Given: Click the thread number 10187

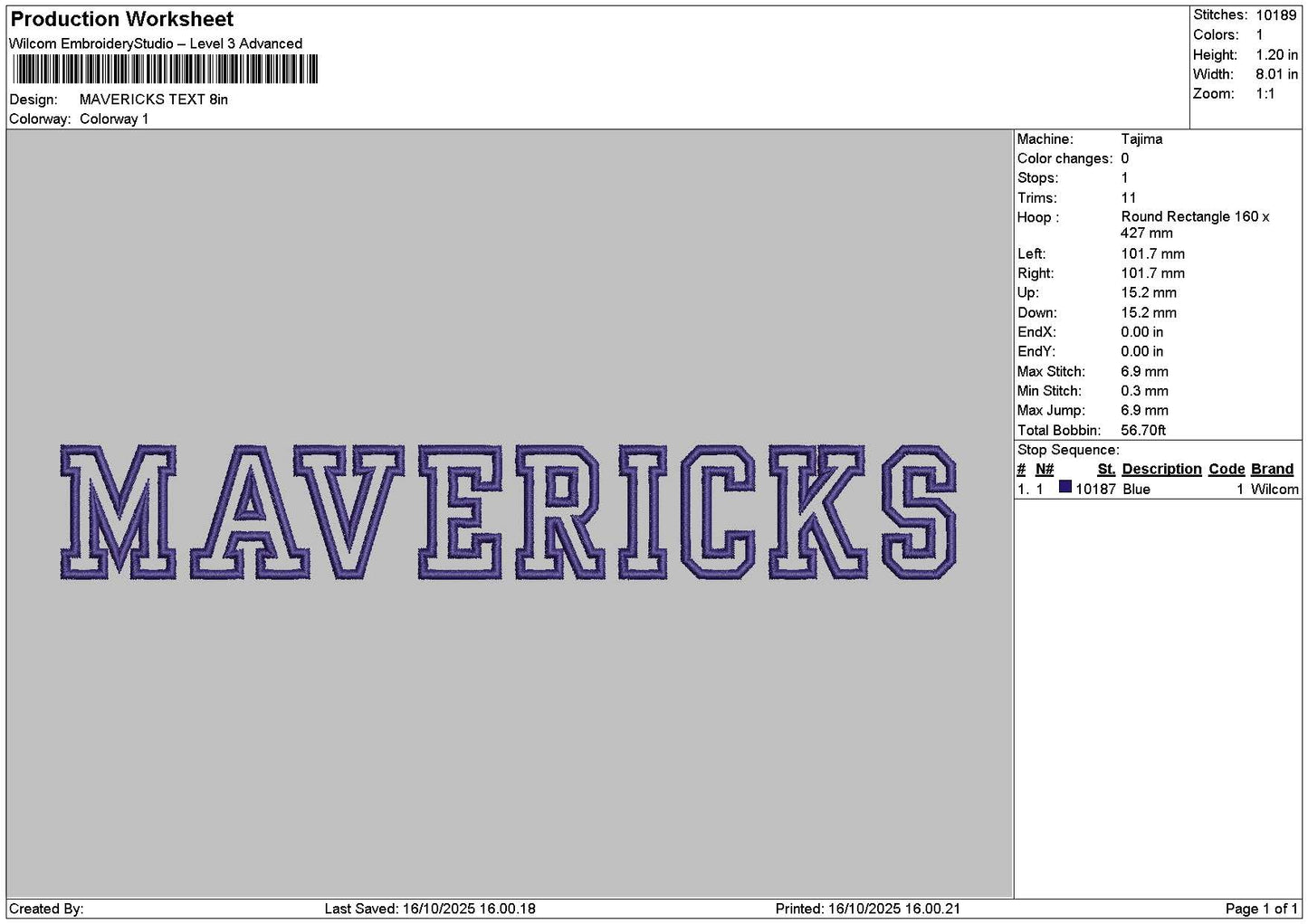Looking at the screenshot, I should [1095, 490].
